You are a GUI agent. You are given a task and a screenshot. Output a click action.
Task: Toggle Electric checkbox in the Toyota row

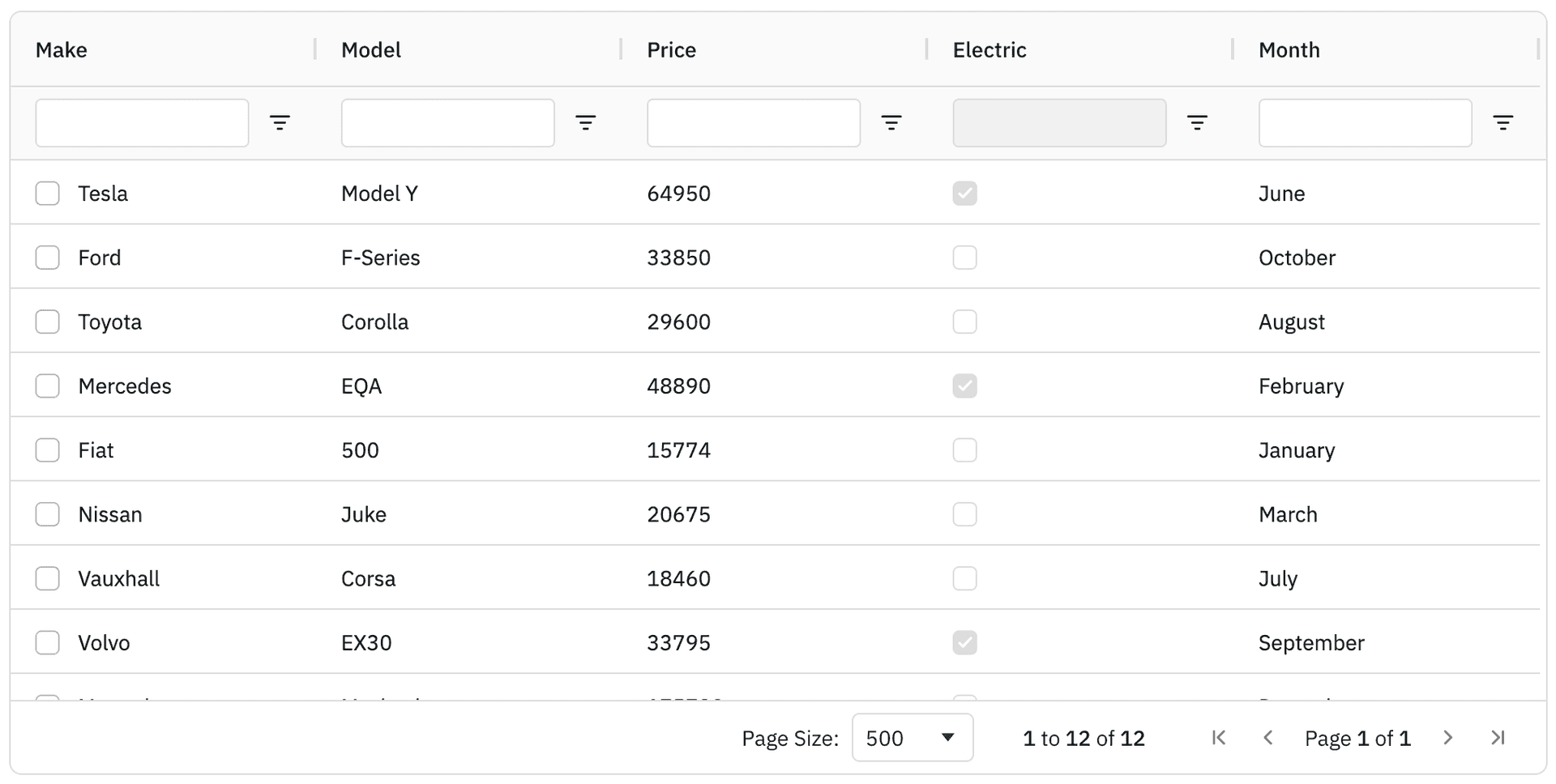pos(965,322)
